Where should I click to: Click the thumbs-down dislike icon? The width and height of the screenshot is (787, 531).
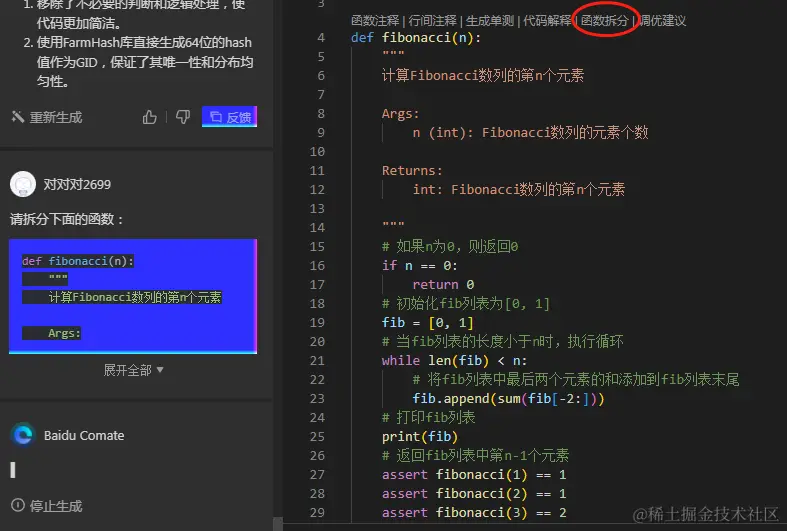183,117
